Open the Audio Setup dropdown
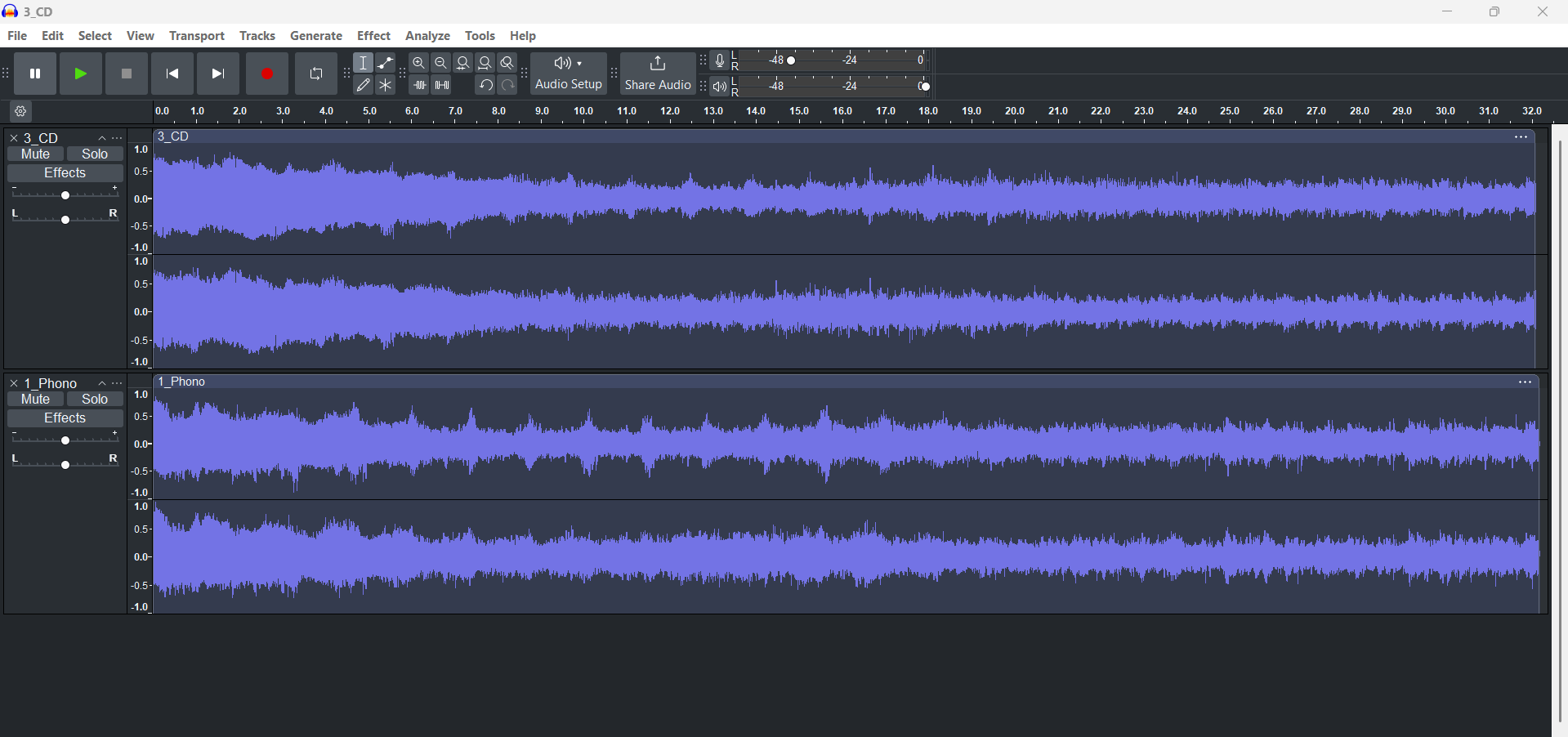Viewport: 1568px width, 737px height. click(x=569, y=74)
